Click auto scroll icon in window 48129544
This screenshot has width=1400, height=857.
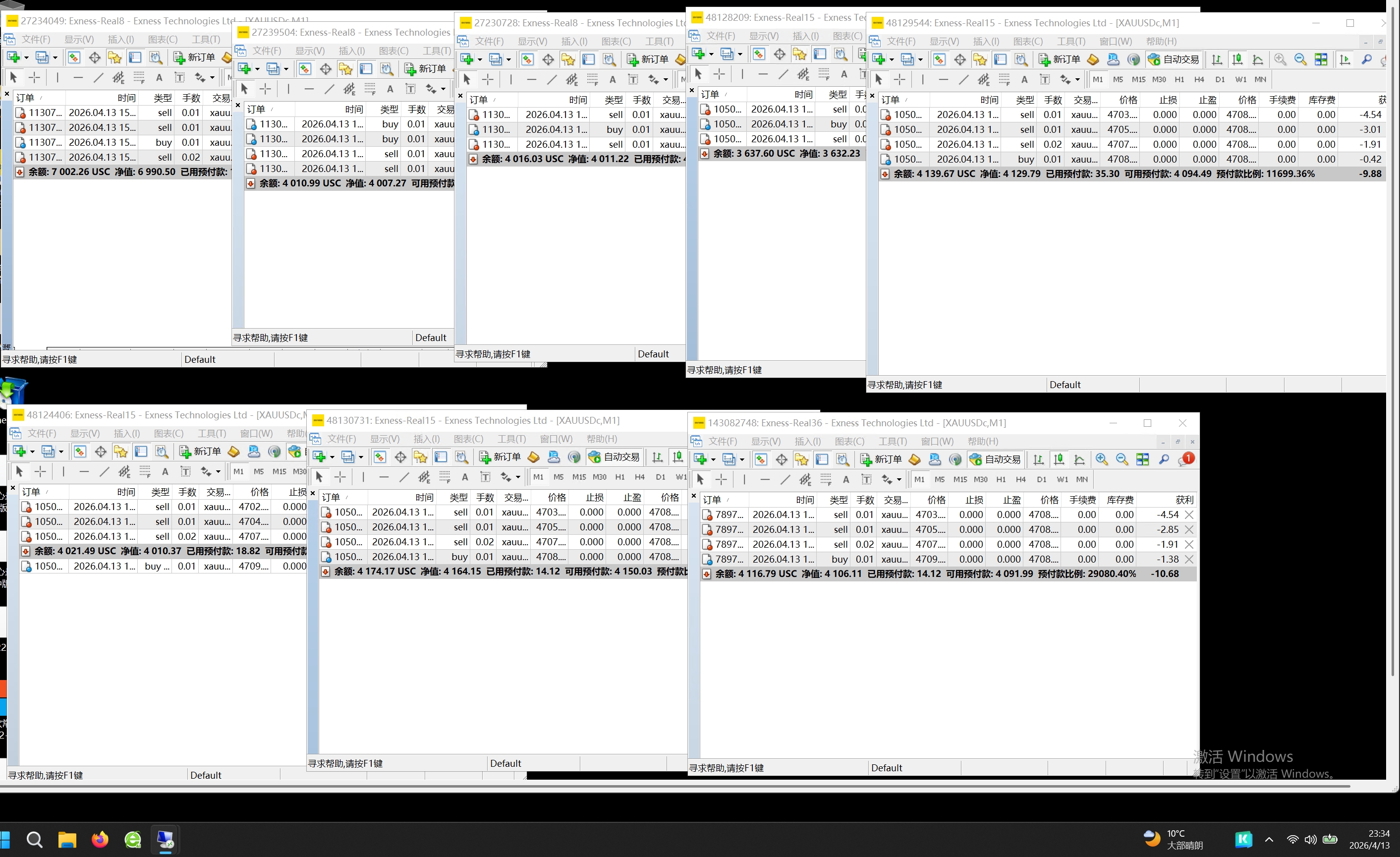[x=1344, y=59]
